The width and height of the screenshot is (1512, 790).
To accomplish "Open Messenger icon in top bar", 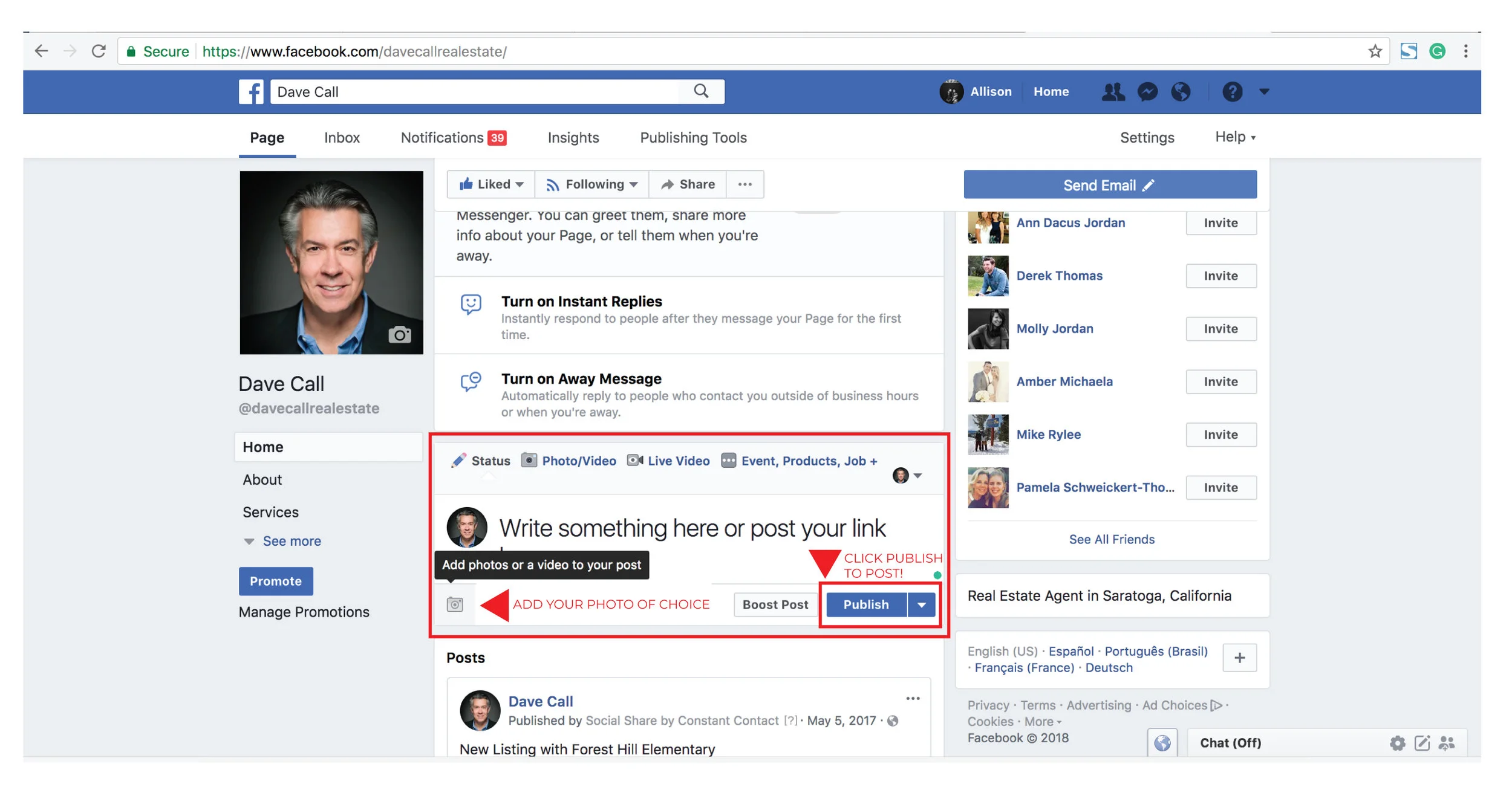I will pyautogui.click(x=1147, y=92).
